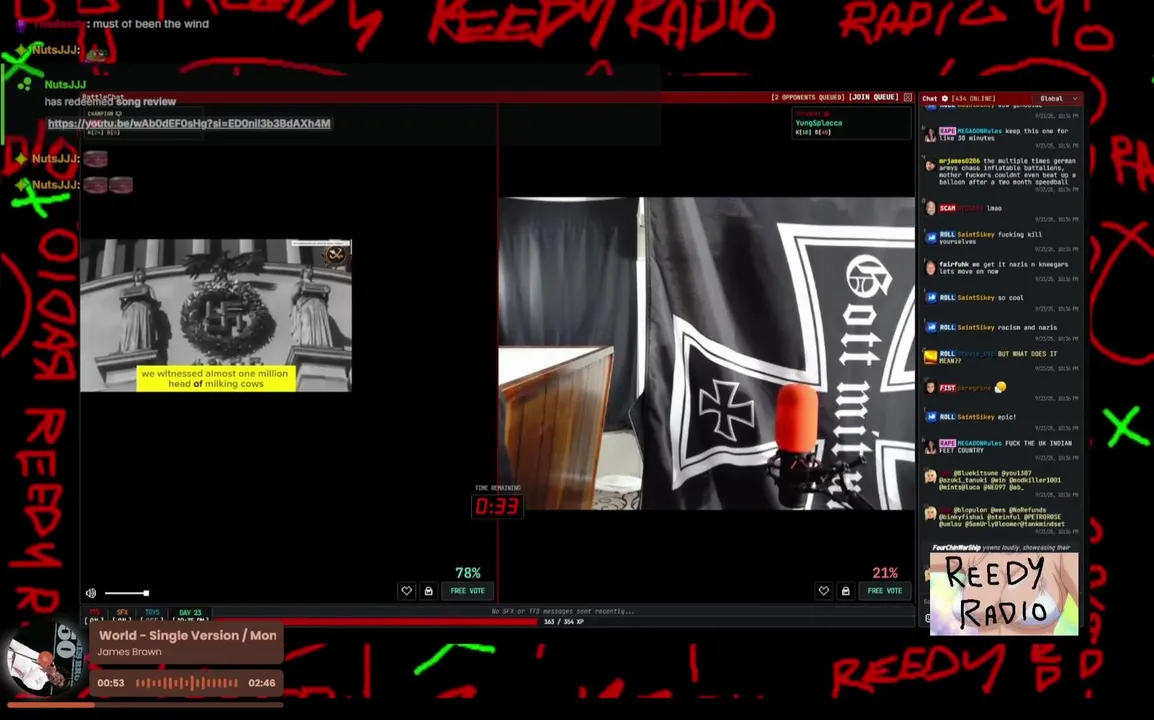Click the 21% vote percentage
This screenshot has height=720, width=1154.
[x=885, y=573]
